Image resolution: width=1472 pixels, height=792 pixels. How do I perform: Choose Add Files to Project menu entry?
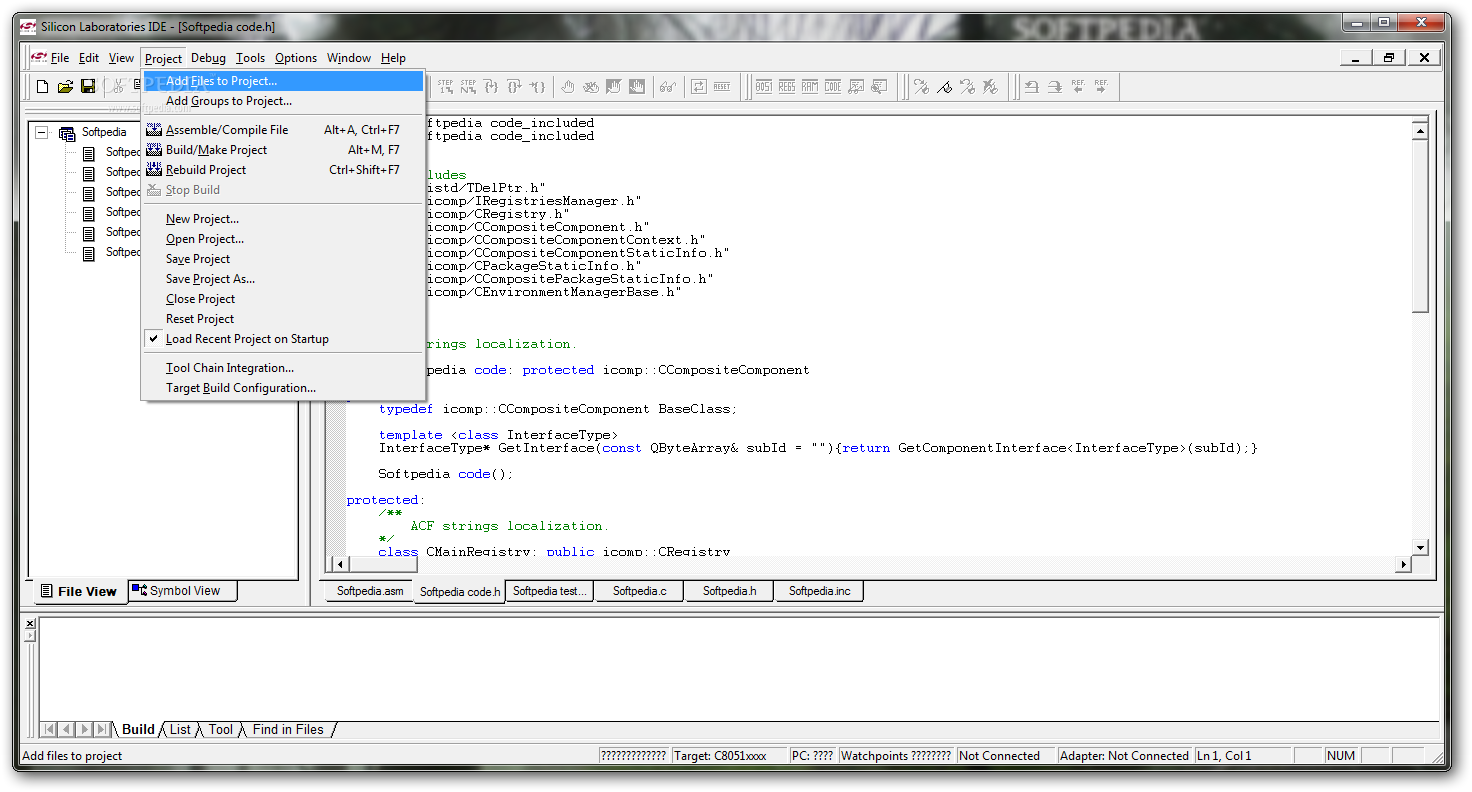pyautogui.click(x=283, y=81)
